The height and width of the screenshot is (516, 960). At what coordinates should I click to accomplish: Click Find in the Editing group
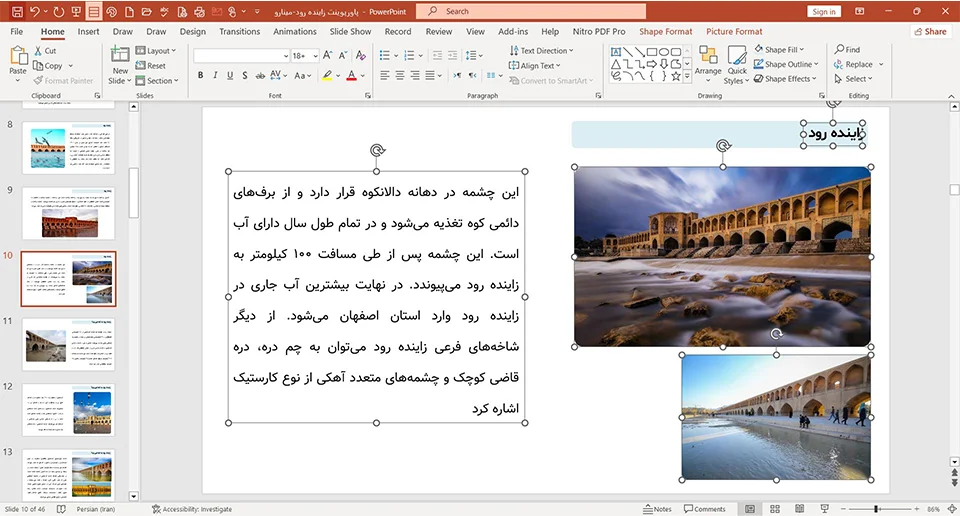(847, 50)
